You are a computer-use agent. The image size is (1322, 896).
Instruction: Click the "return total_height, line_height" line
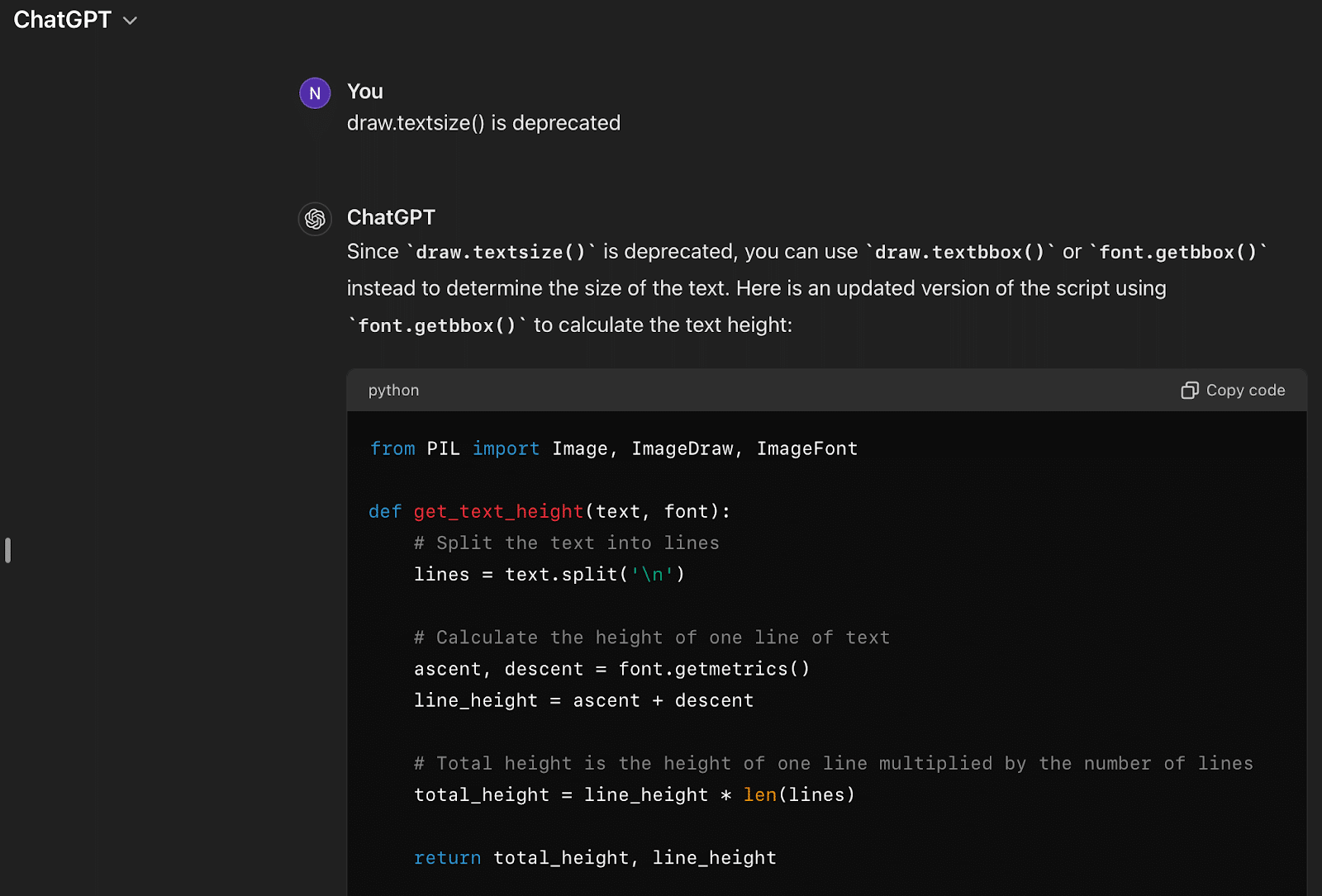[595, 858]
